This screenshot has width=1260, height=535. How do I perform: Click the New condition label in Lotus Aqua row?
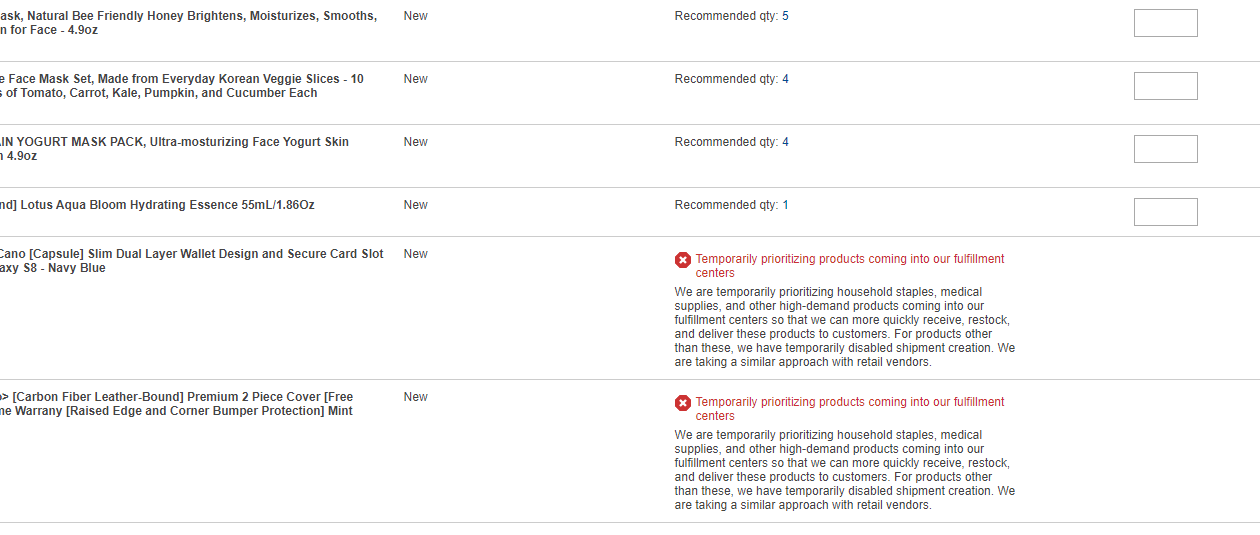pyautogui.click(x=416, y=205)
